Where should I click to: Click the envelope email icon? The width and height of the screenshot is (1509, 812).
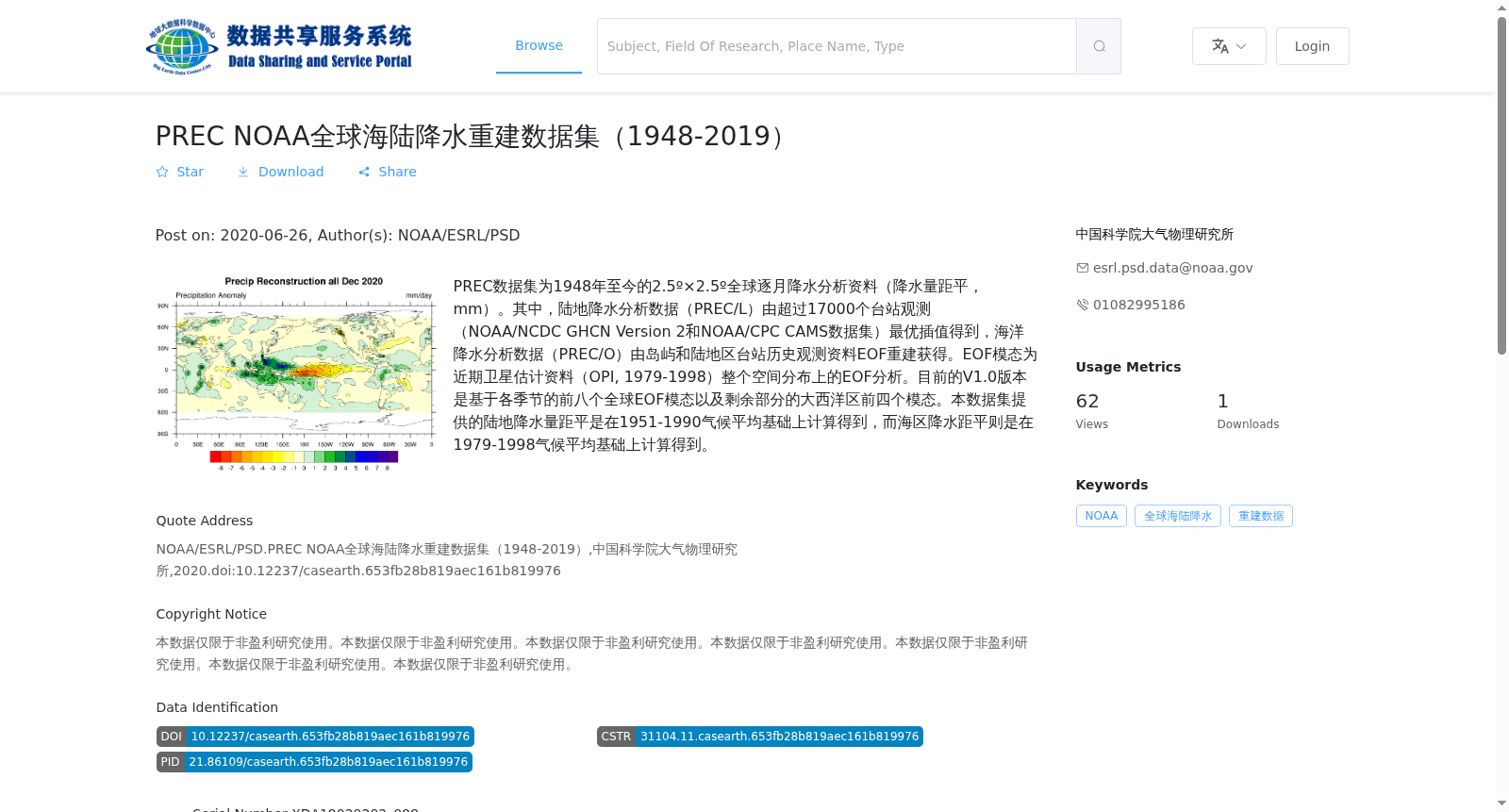(x=1083, y=268)
